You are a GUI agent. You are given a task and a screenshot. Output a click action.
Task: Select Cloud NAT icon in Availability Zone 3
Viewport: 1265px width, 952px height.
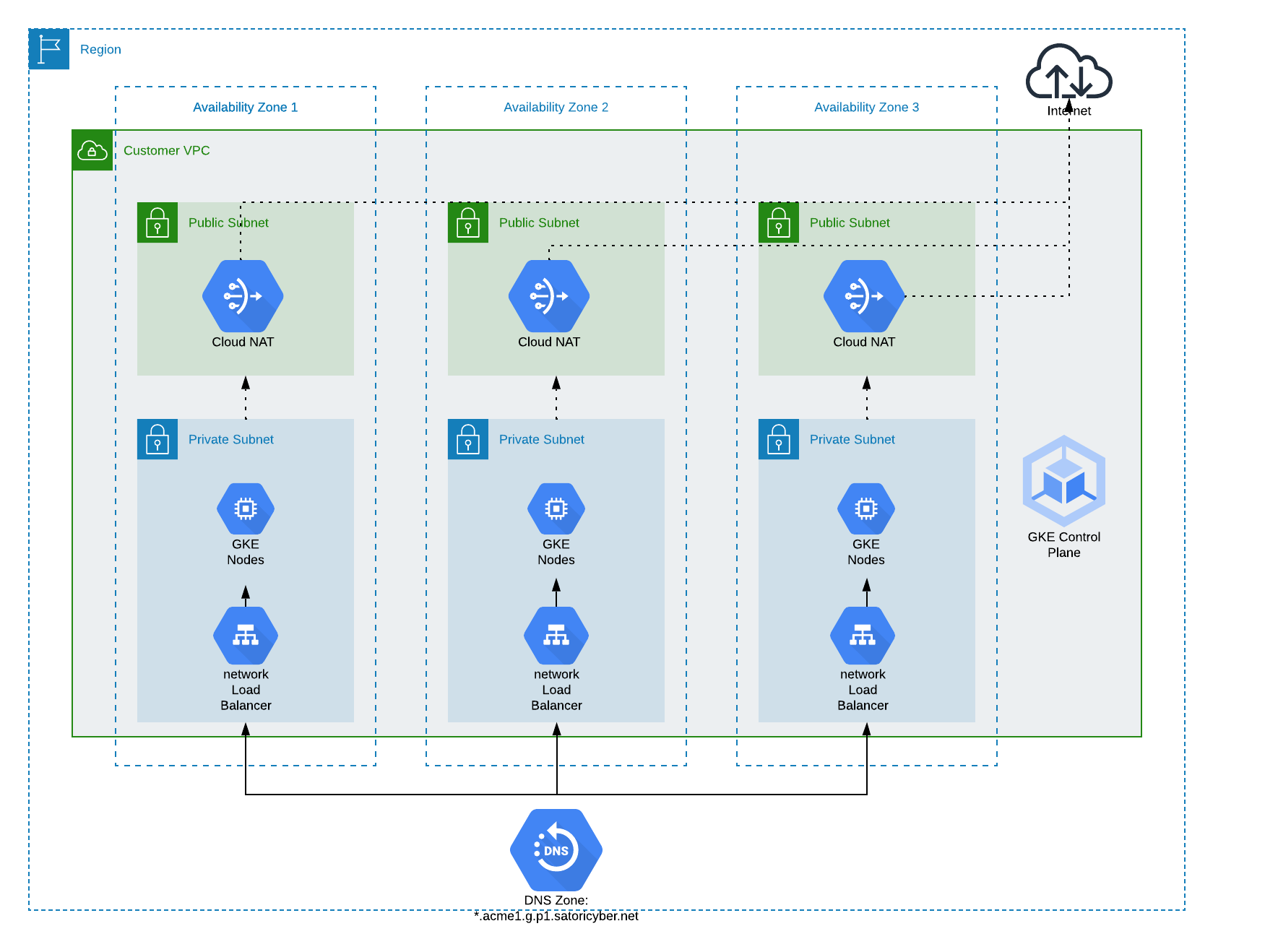[864, 296]
